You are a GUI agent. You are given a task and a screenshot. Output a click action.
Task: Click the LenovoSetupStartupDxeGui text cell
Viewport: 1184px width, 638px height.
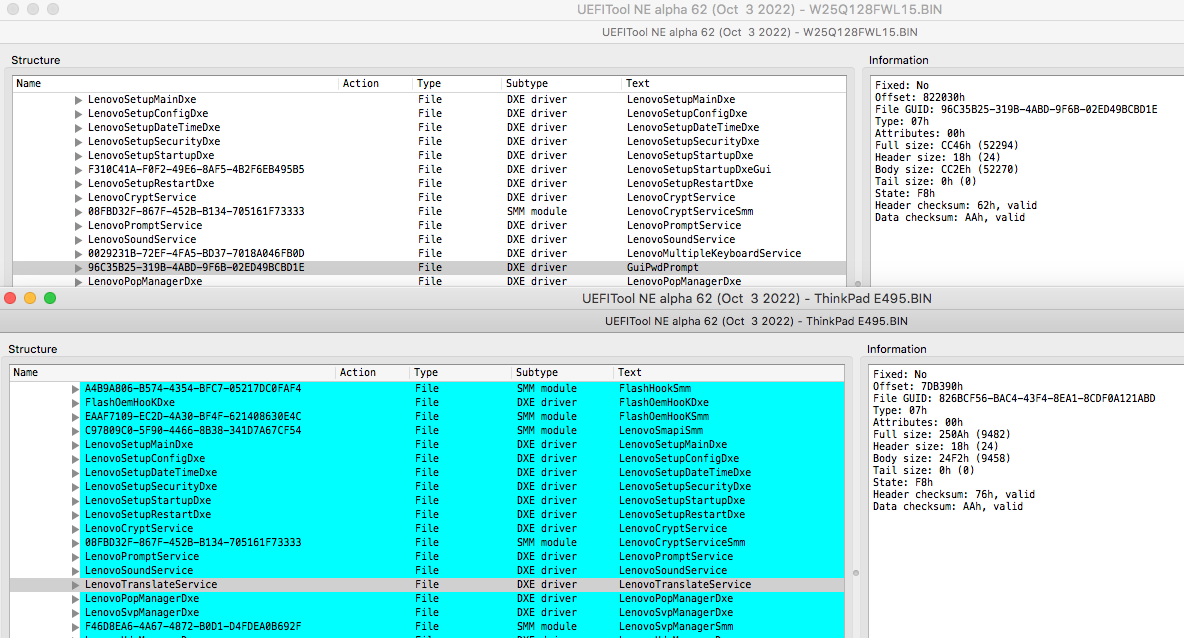(x=698, y=170)
